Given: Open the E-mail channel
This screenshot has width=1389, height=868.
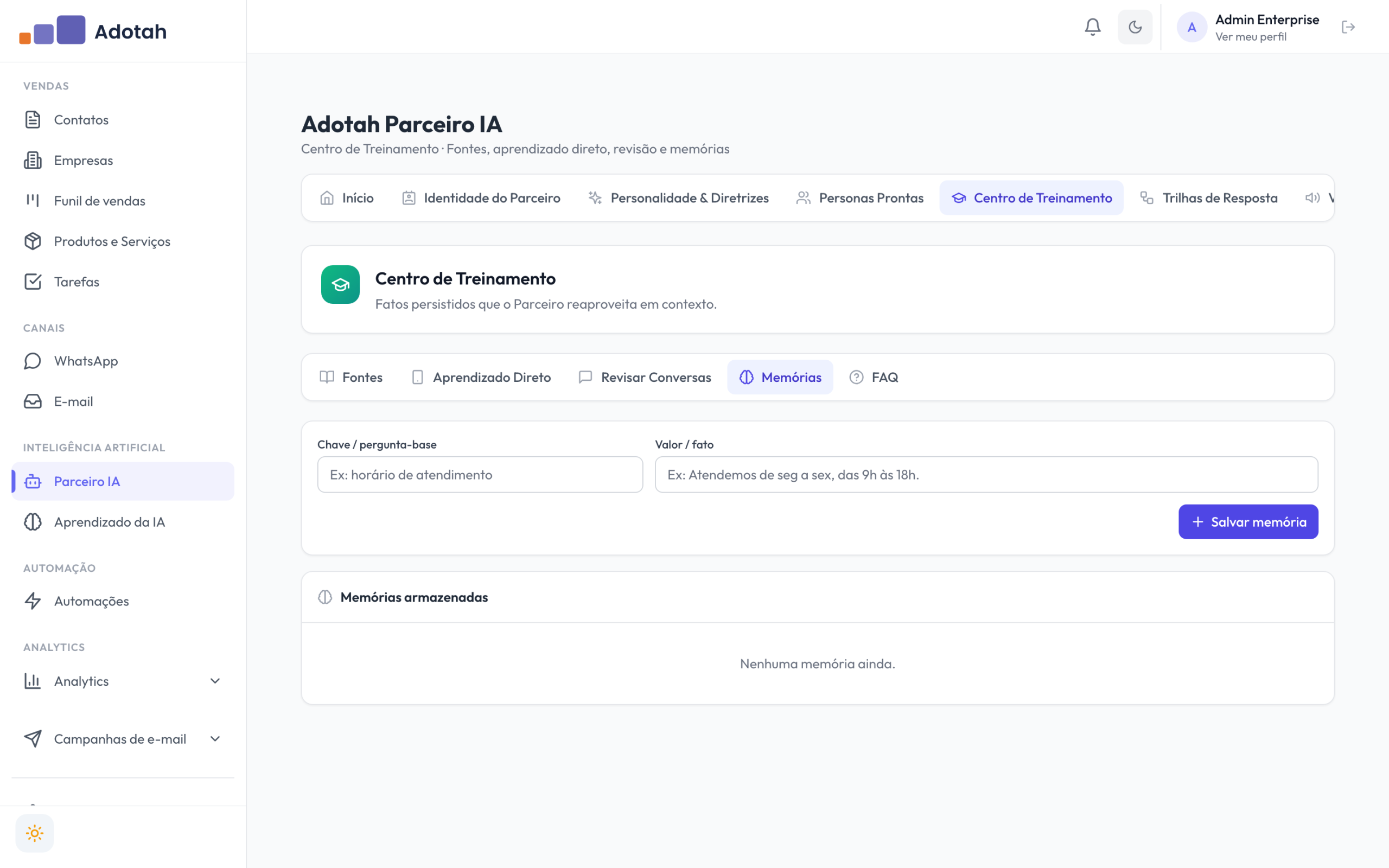Looking at the screenshot, I should (x=123, y=401).
